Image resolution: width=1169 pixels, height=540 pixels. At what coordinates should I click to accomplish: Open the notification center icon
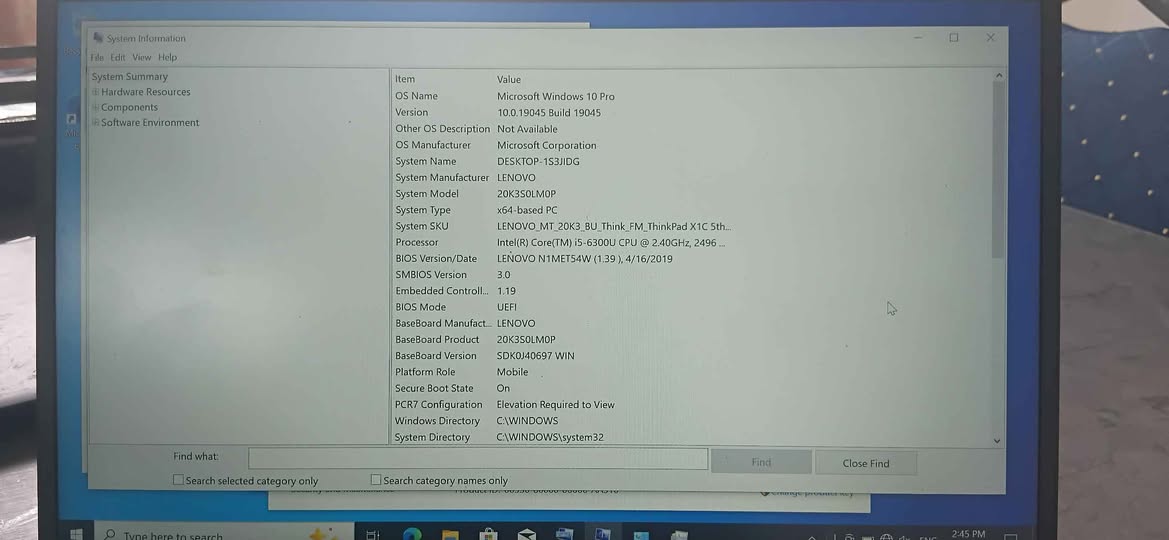pos(1010,536)
